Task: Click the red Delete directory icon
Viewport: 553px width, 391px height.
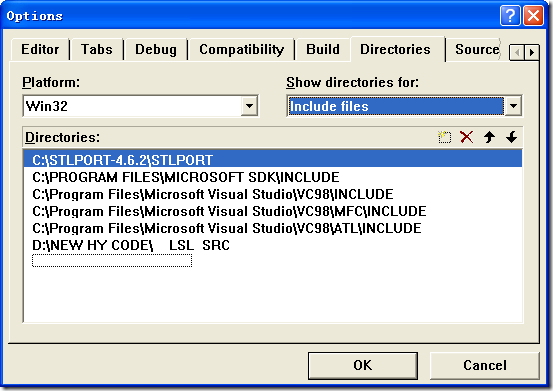Action: coord(467,137)
